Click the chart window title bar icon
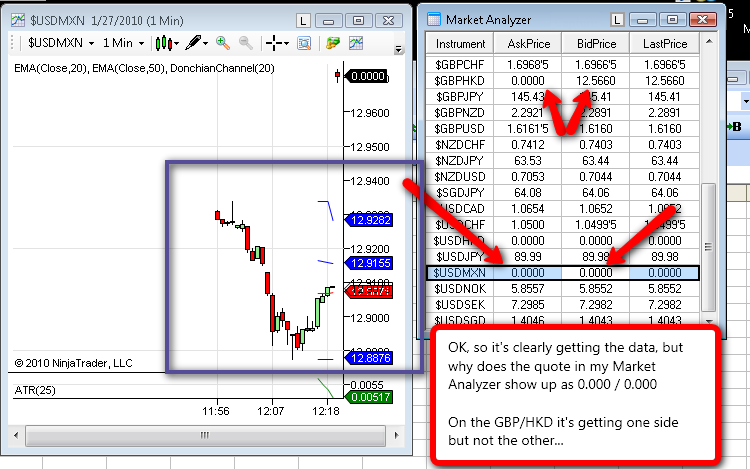750x469 pixels. click(x=18, y=20)
